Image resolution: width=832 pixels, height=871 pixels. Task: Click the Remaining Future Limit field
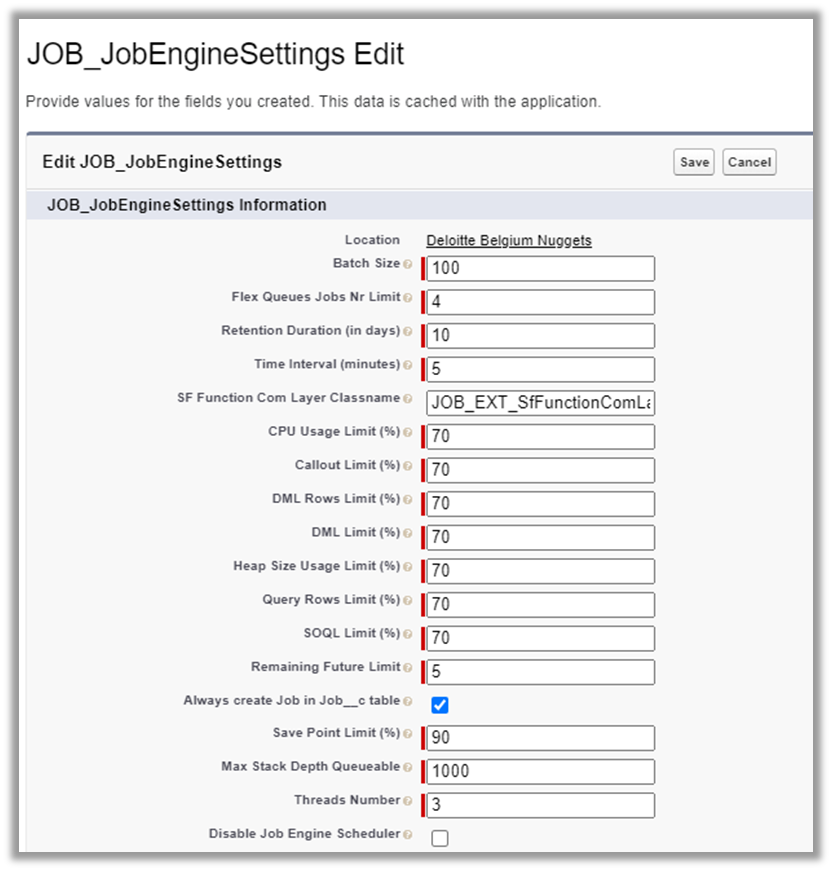(541, 672)
